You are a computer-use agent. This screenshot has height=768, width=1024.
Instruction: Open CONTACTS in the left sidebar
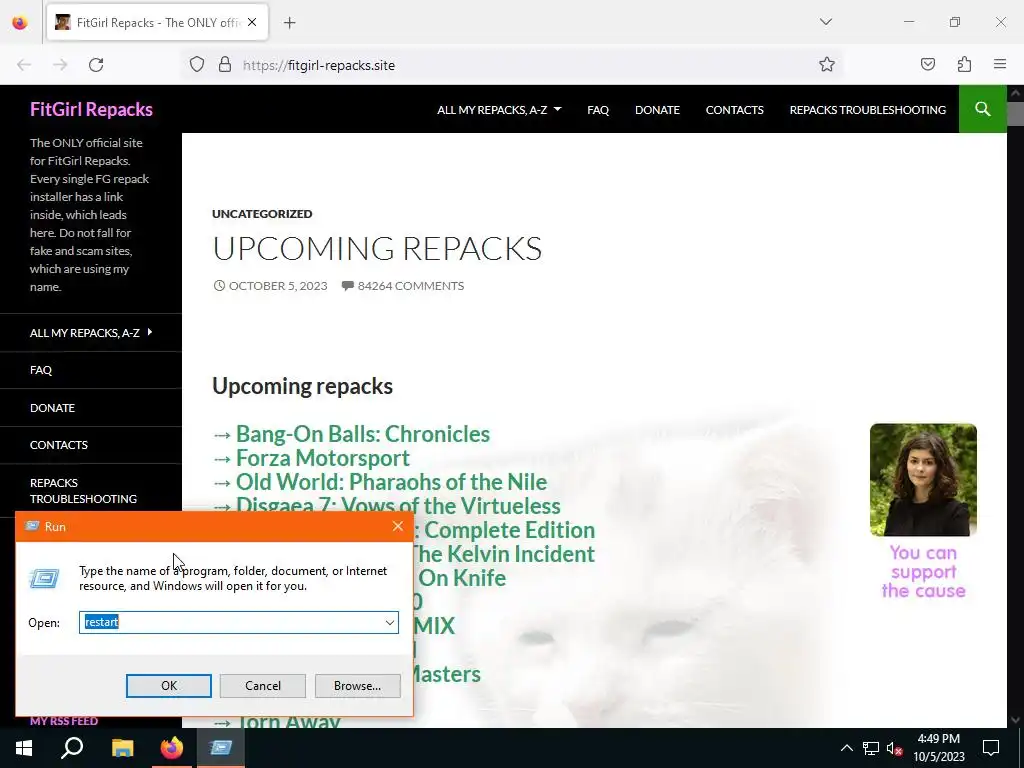click(x=59, y=445)
